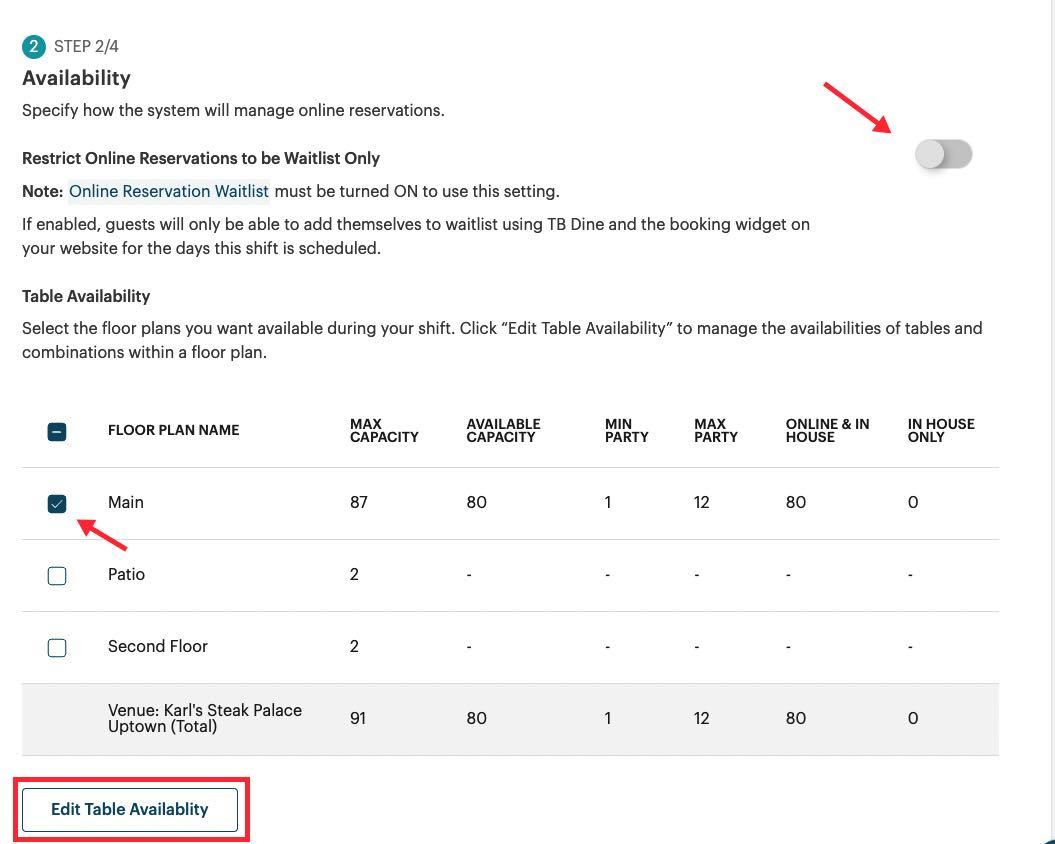Uncheck the Main floor plan checkbox
The image size is (1055, 844).
(x=57, y=502)
